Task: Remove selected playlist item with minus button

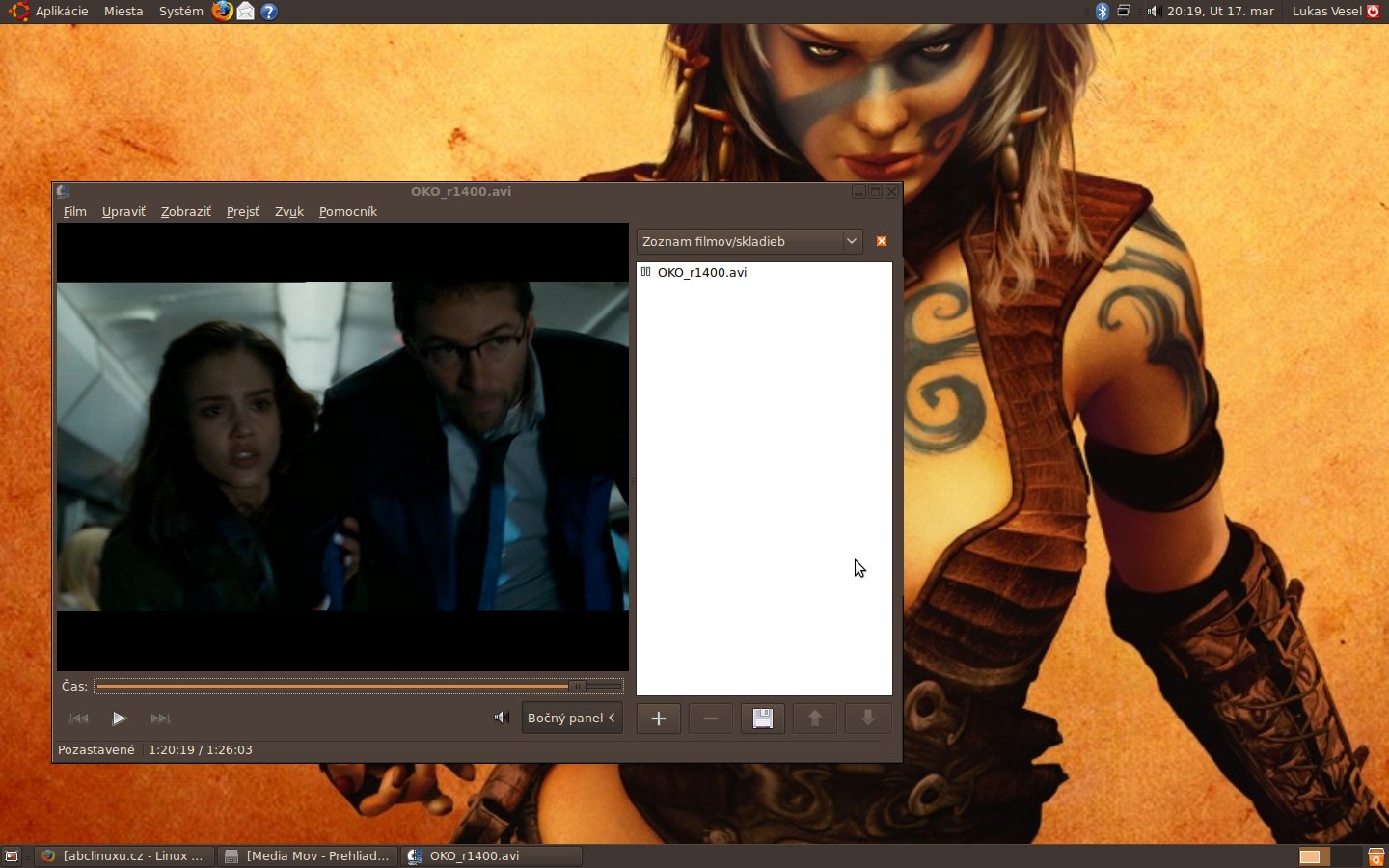Action: point(711,719)
